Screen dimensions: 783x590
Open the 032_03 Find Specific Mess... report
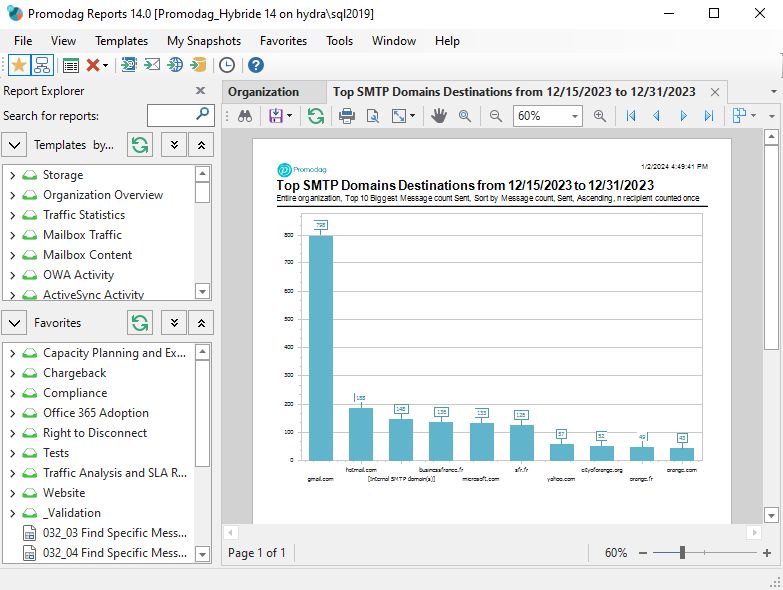(x=115, y=533)
